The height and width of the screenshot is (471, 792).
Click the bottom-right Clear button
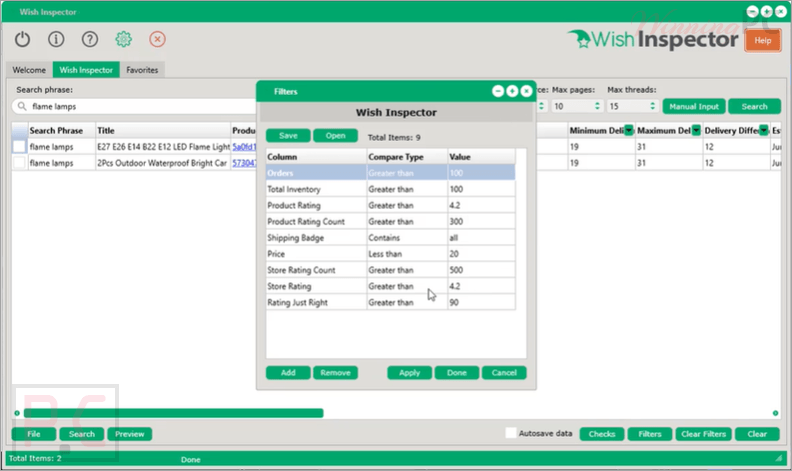757,434
